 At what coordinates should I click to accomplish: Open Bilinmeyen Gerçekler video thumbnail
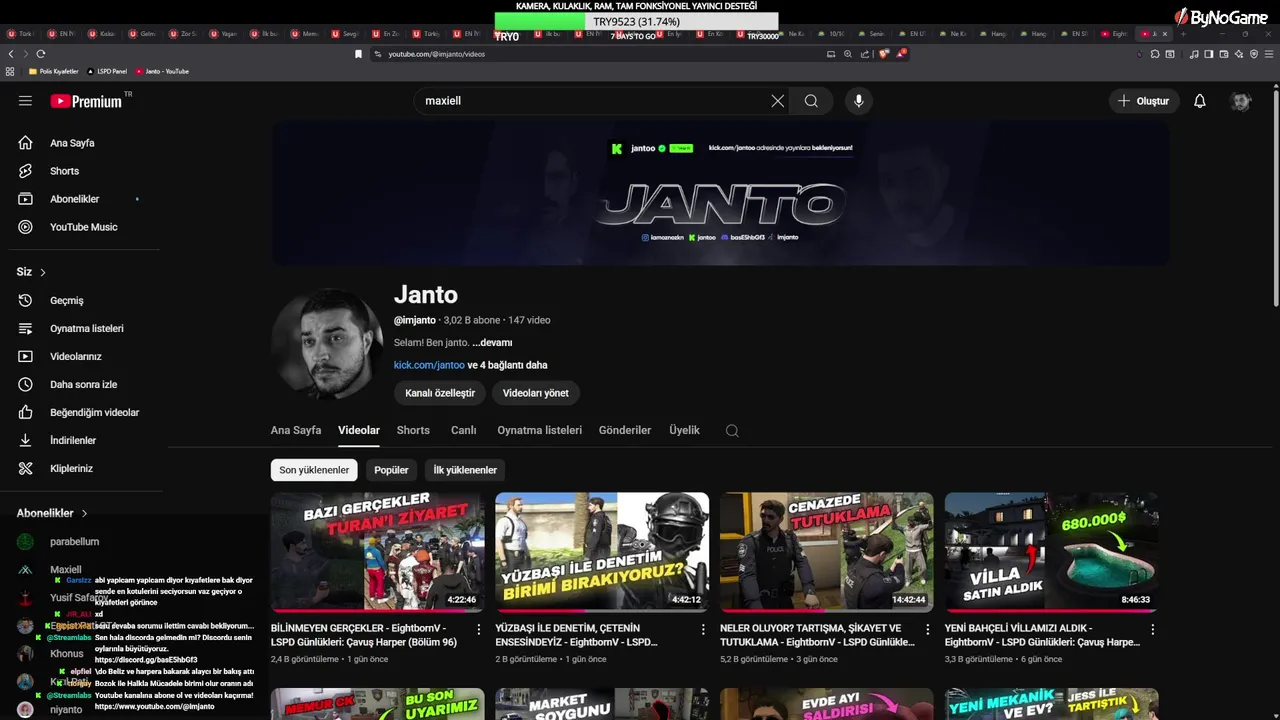click(x=377, y=552)
